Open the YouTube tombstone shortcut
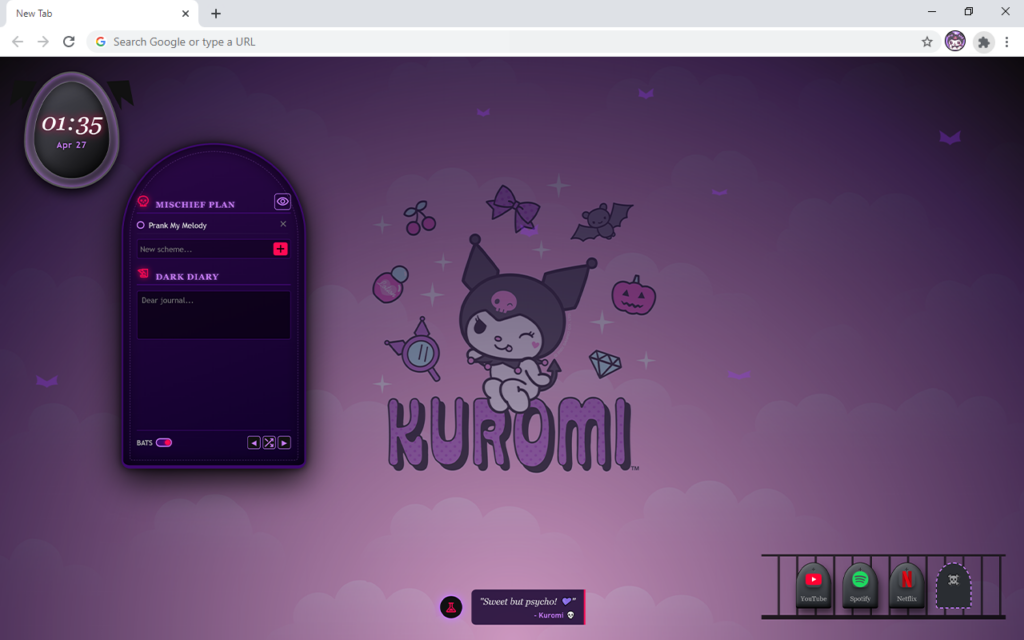 (813, 585)
